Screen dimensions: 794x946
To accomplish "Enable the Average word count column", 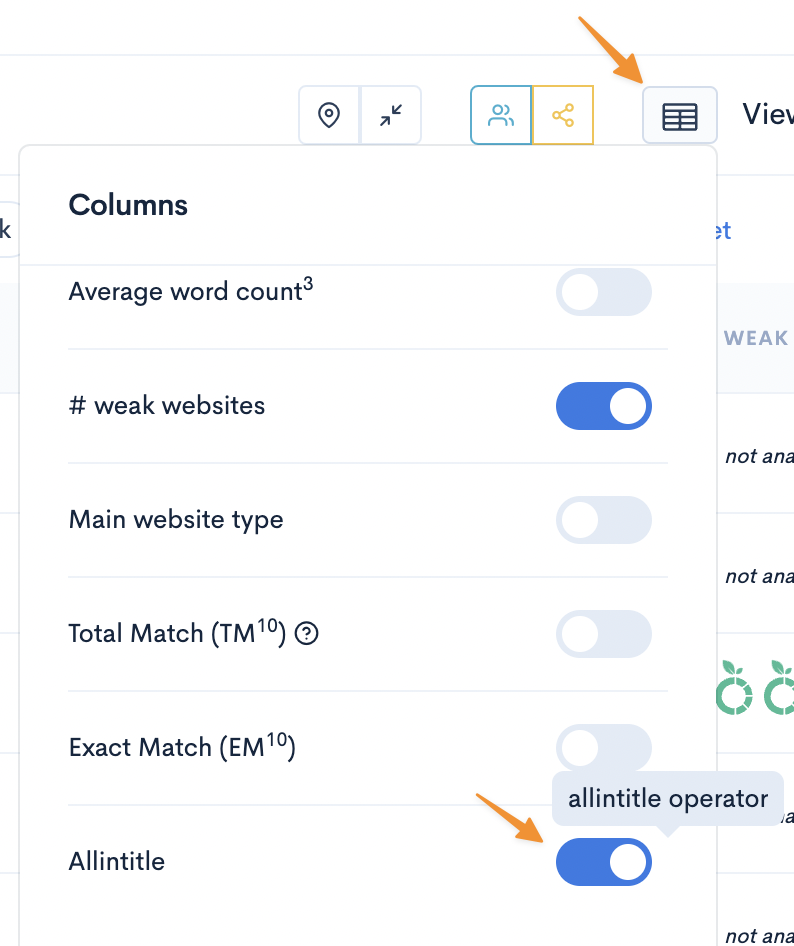I will (x=603, y=292).
